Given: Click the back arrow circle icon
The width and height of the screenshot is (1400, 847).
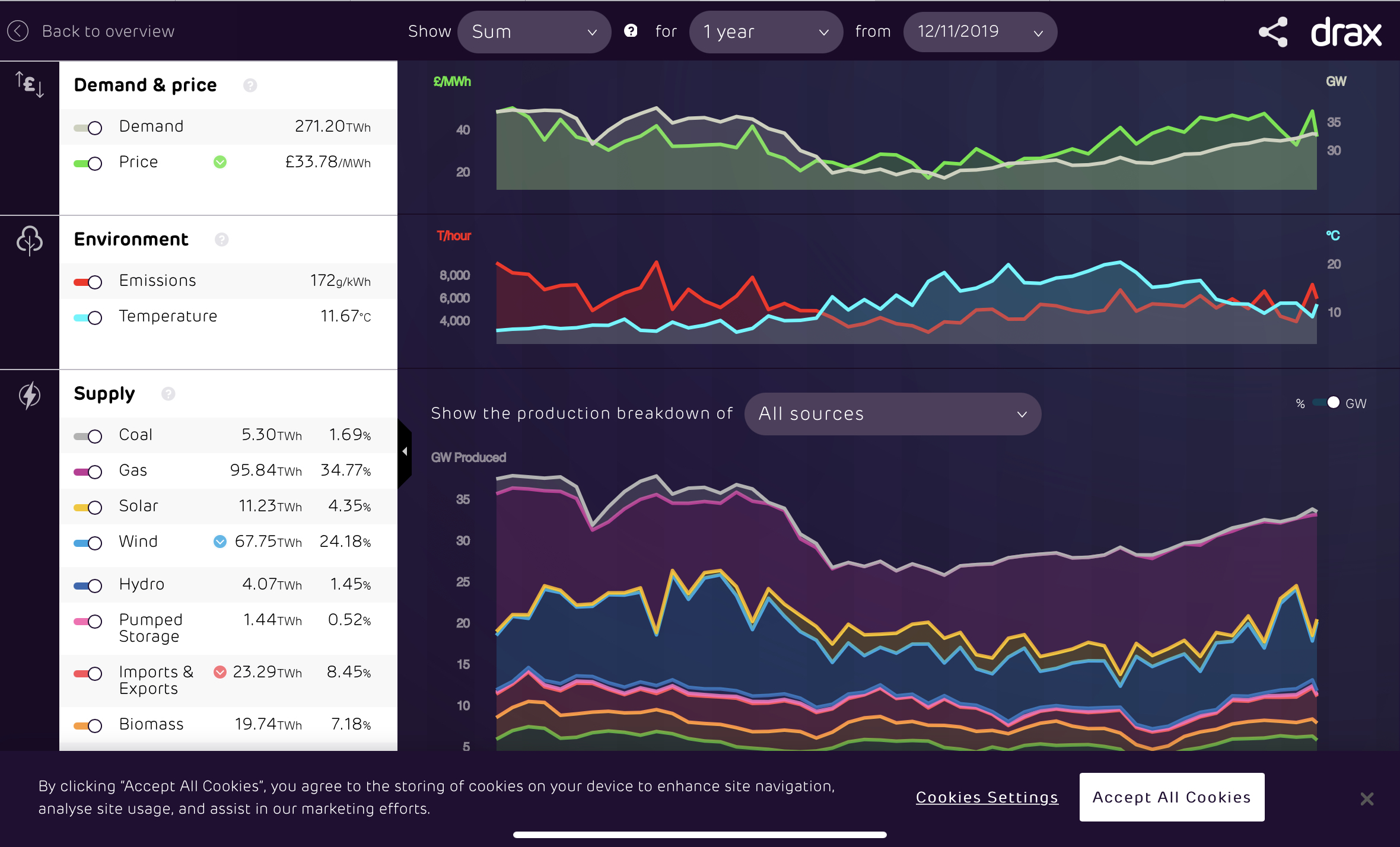Looking at the screenshot, I should click(18, 31).
